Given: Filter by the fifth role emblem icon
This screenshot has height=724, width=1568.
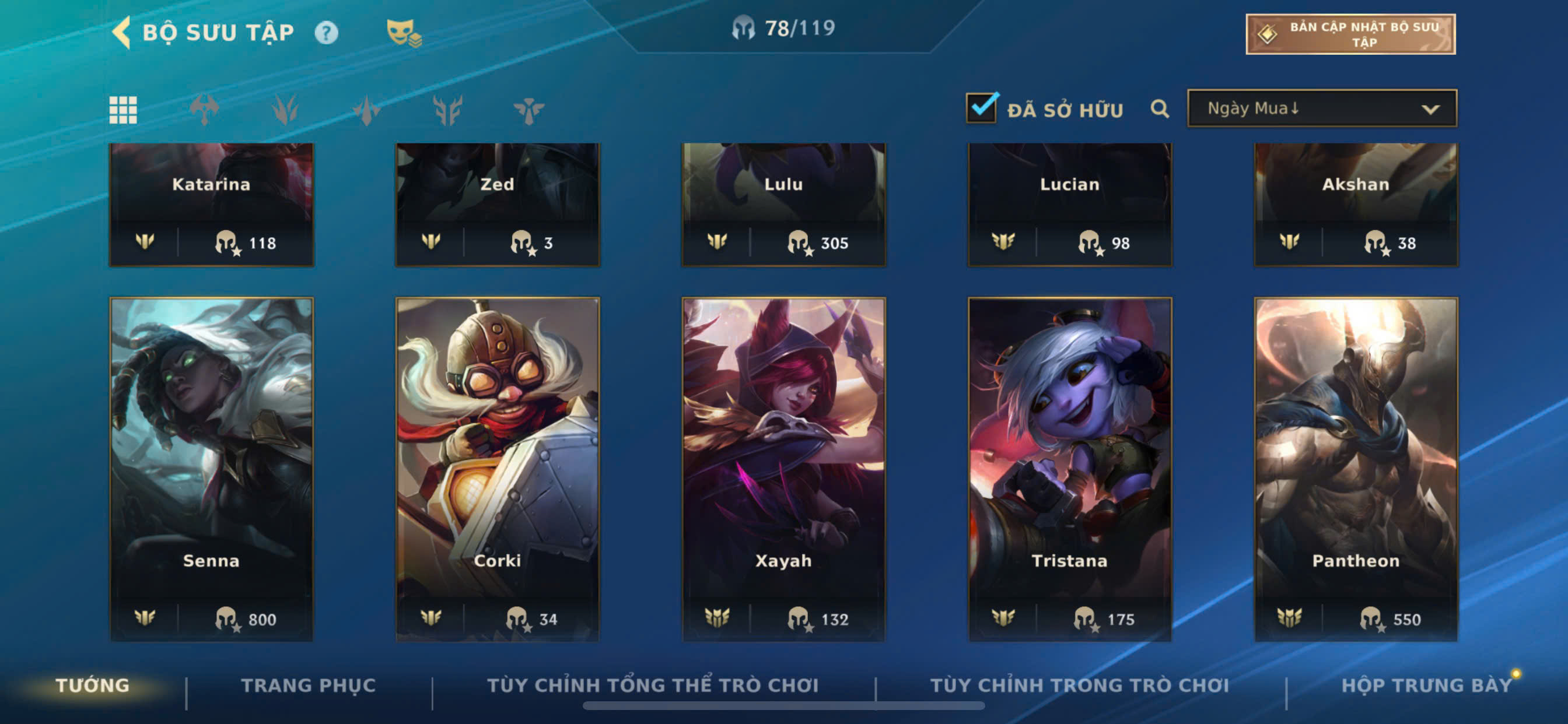Looking at the screenshot, I should 529,110.
